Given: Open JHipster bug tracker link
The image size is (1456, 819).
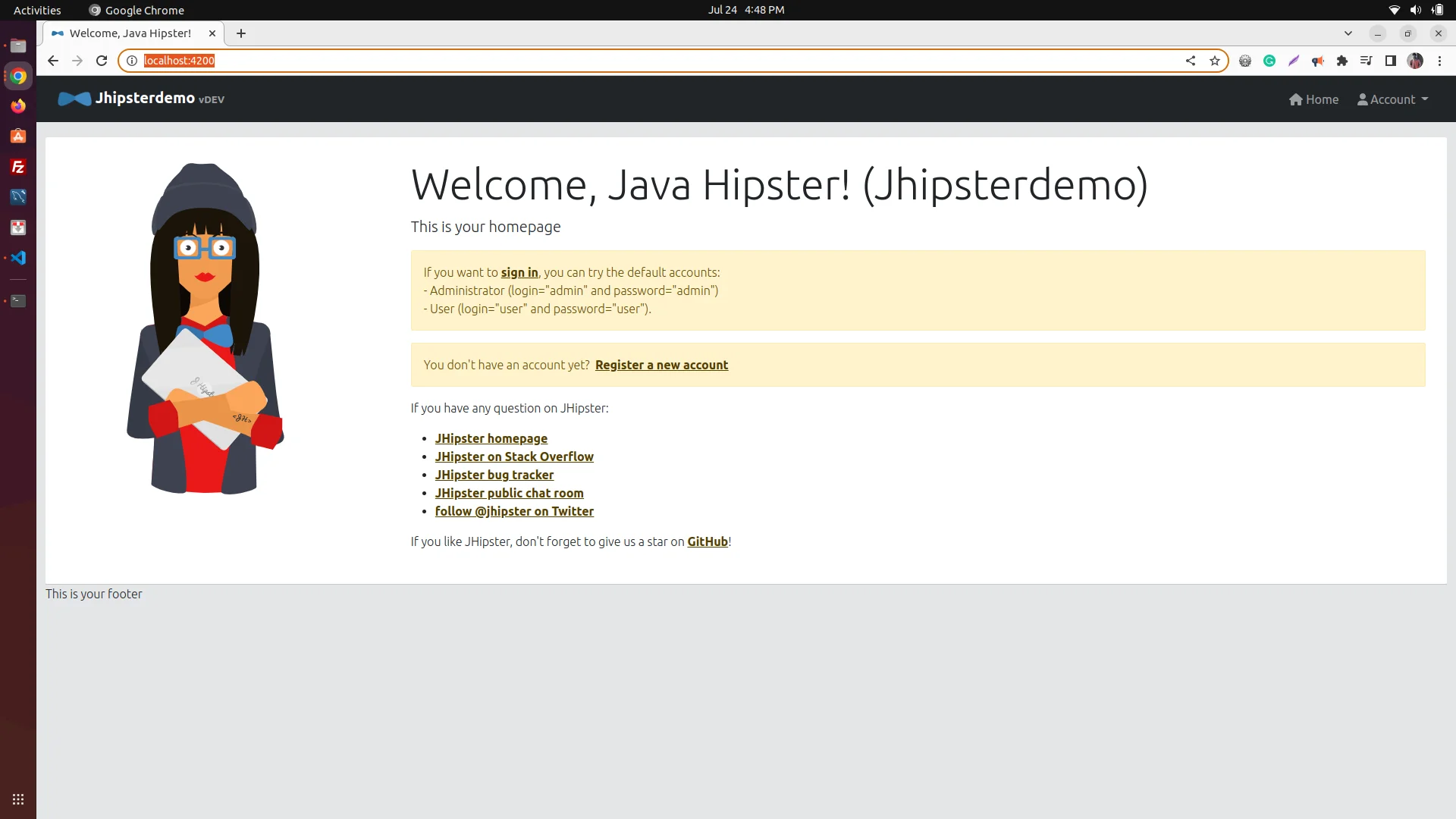Looking at the screenshot, I should click(494, 475).
